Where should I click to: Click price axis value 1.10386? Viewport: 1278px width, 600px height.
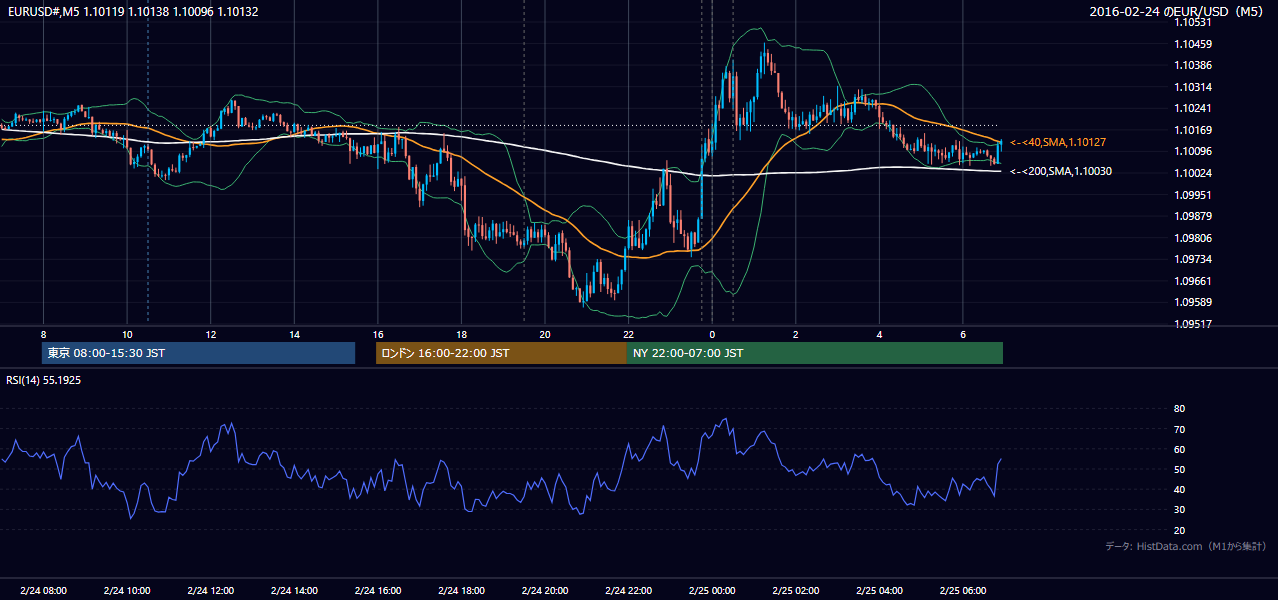point(1192,65)
